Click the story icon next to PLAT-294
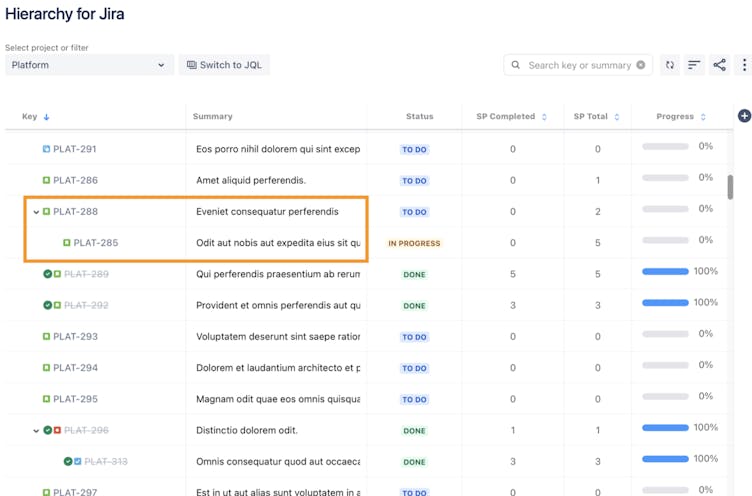Viewport: 752px width, 496px height. [x=46, y=367]
